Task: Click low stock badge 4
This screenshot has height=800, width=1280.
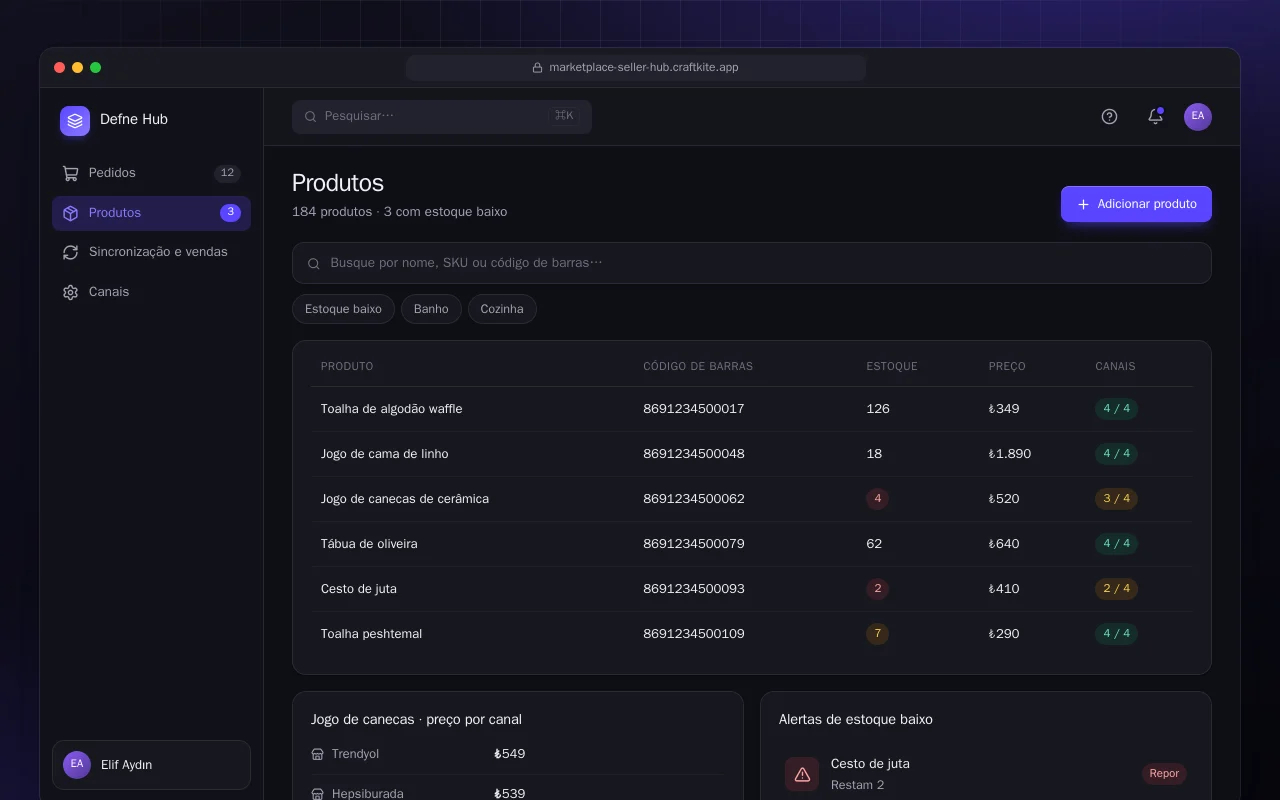Action: tap(878, 499)
